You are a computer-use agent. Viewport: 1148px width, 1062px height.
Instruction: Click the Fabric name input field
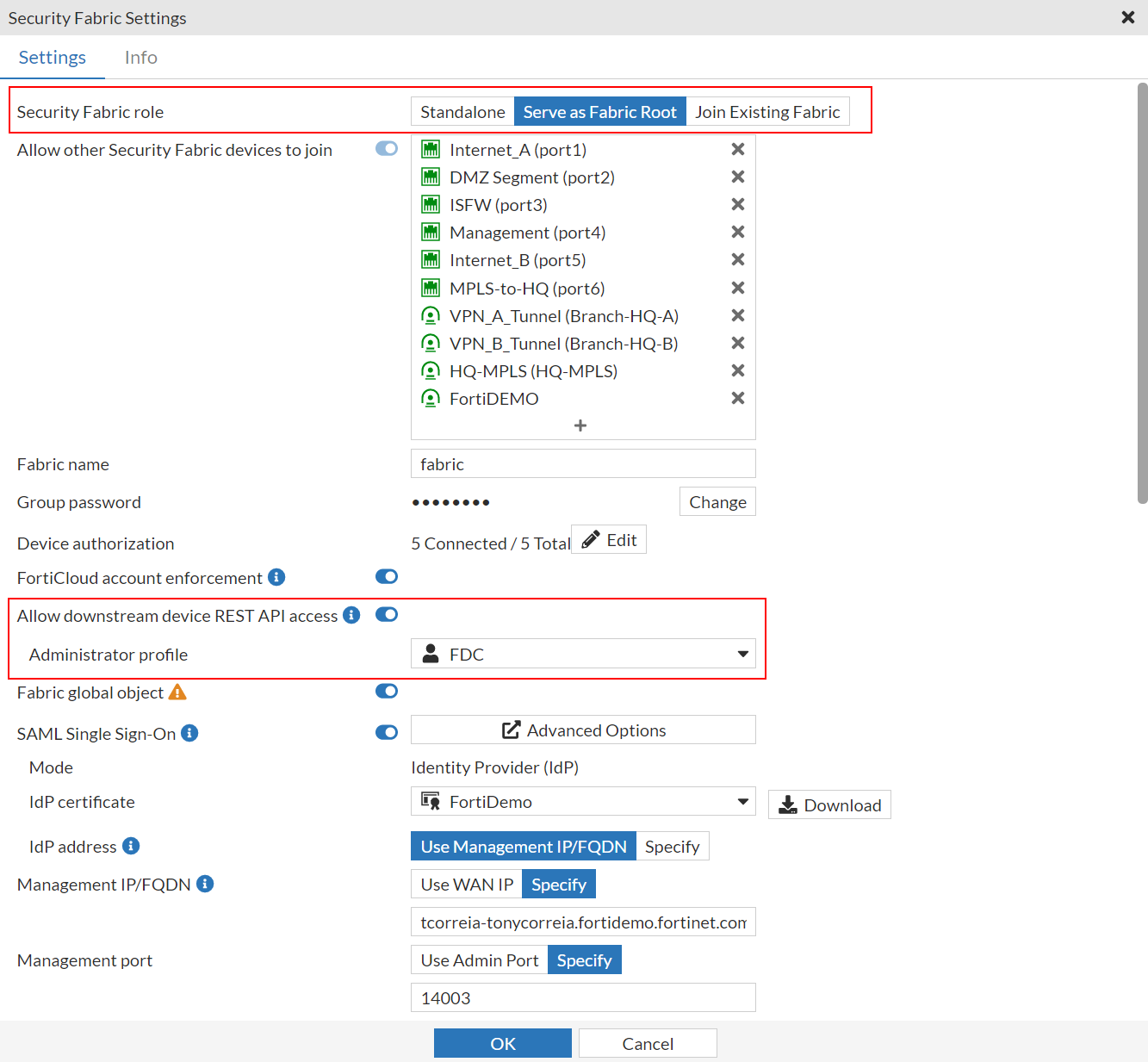583,464
